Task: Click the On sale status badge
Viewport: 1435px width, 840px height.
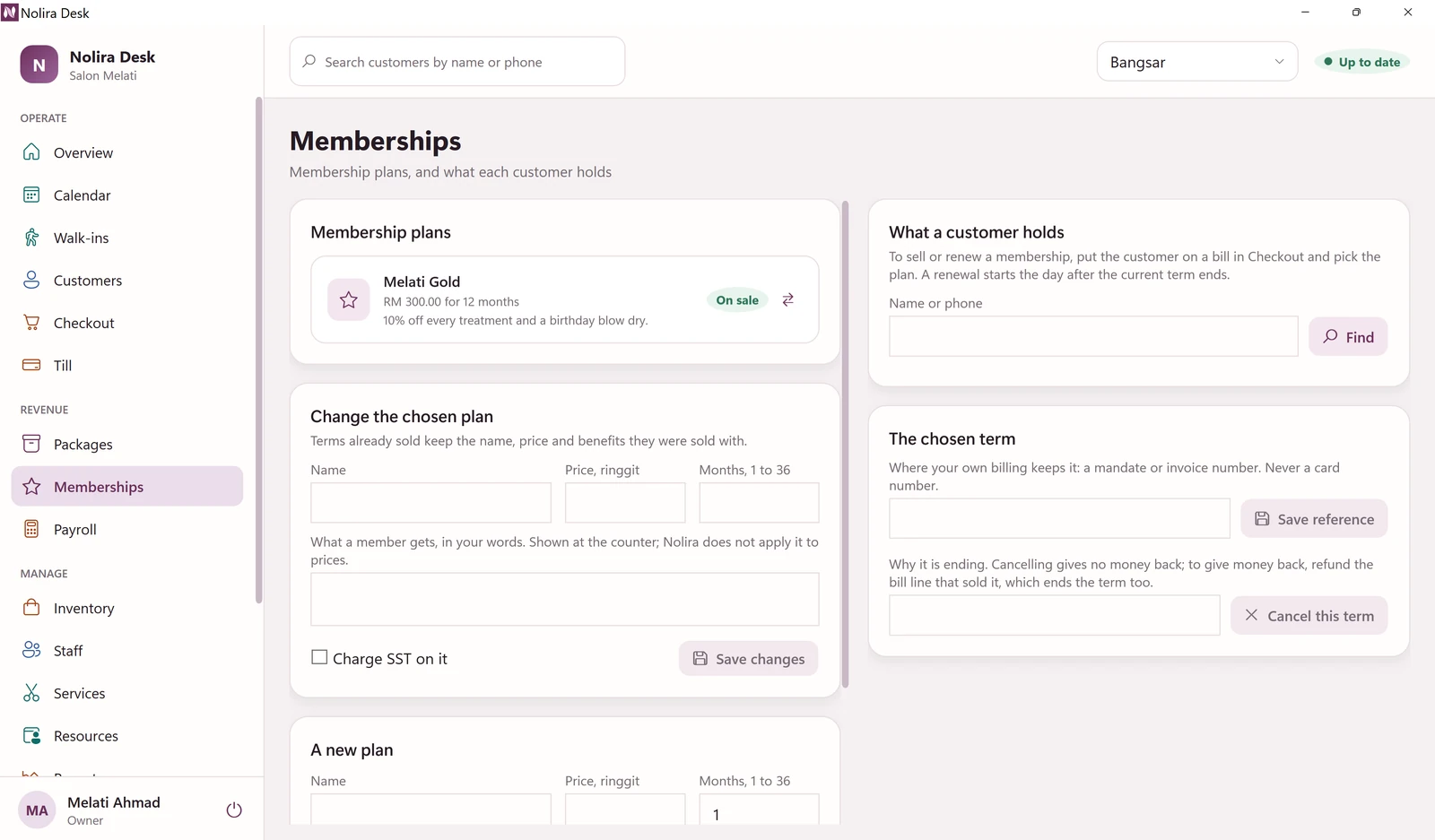Action: click(x=737, y=300)
